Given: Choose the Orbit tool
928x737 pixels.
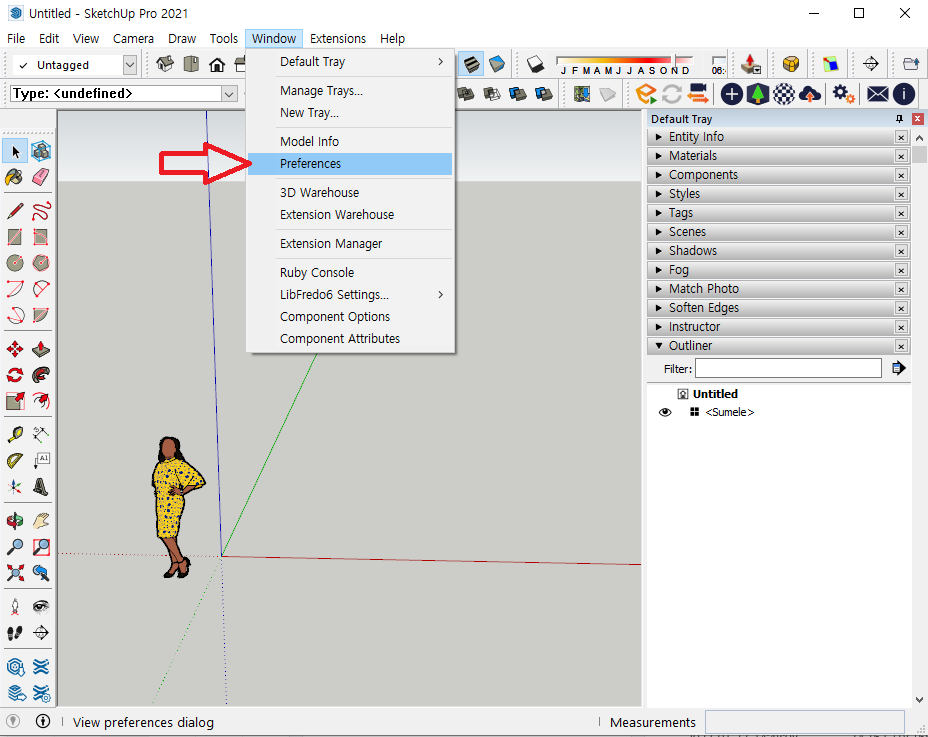Looking at the screenshot, I should pos(15,521).
